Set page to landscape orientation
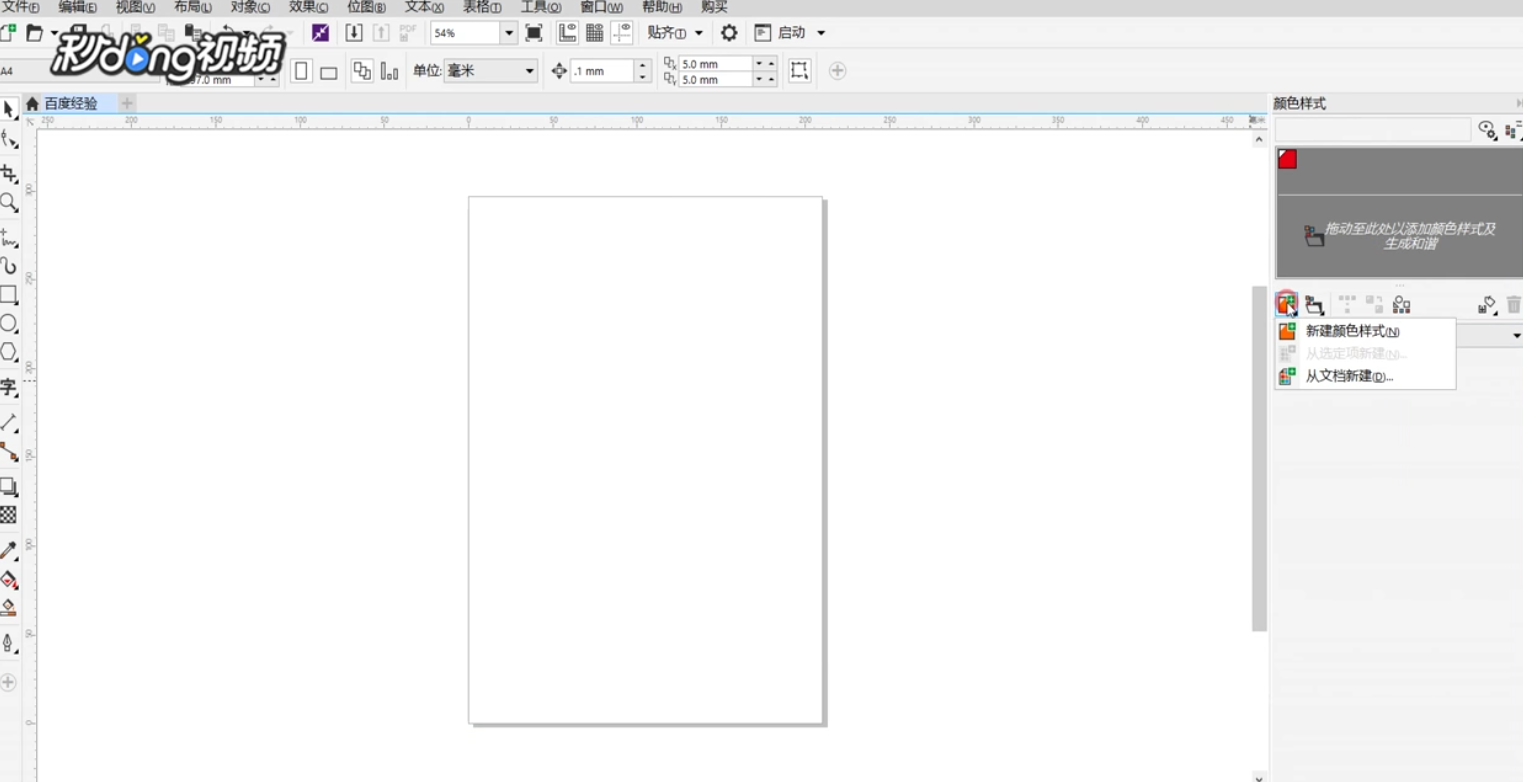Screen dimensions: 1523x782 coord(328,71)
